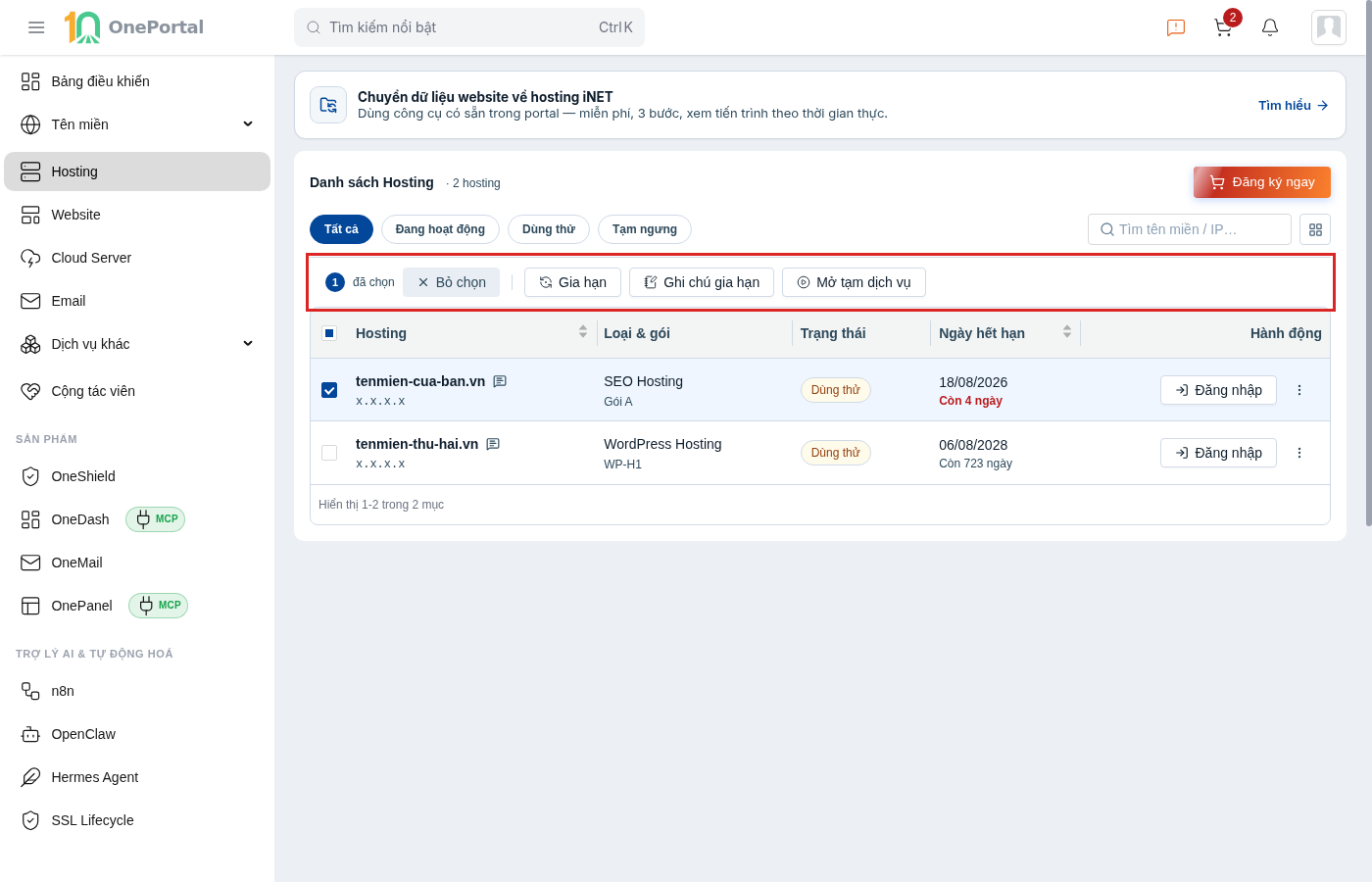
Task: Click the WordPress Hosting cell
Action: click(x=662, y=444)
